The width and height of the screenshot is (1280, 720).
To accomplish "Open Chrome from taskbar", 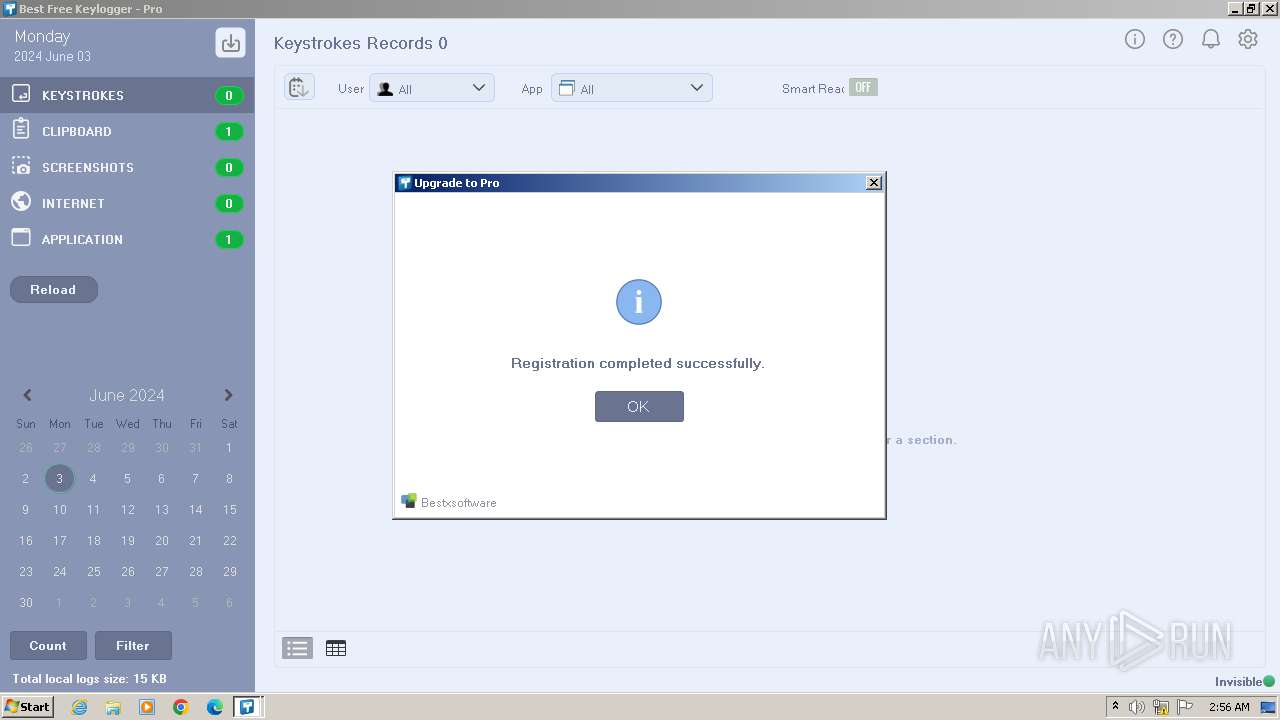I will (181, 707).
